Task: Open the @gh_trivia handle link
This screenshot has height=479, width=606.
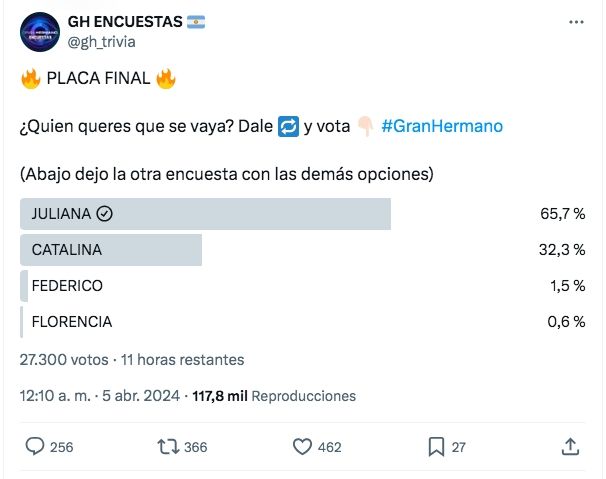Action: 101,42
